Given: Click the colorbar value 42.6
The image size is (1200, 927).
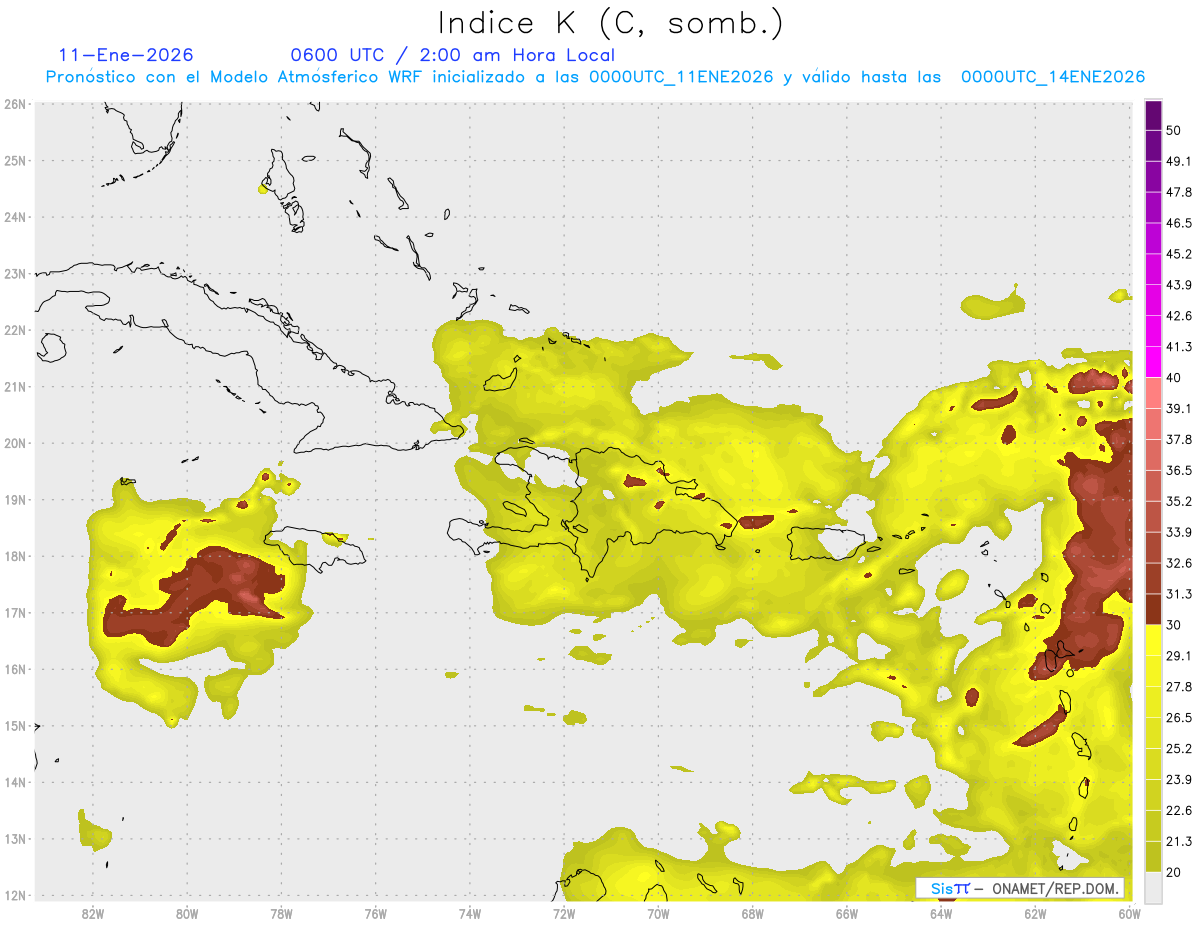Looking at the screenshot, I should point(1179,316).
